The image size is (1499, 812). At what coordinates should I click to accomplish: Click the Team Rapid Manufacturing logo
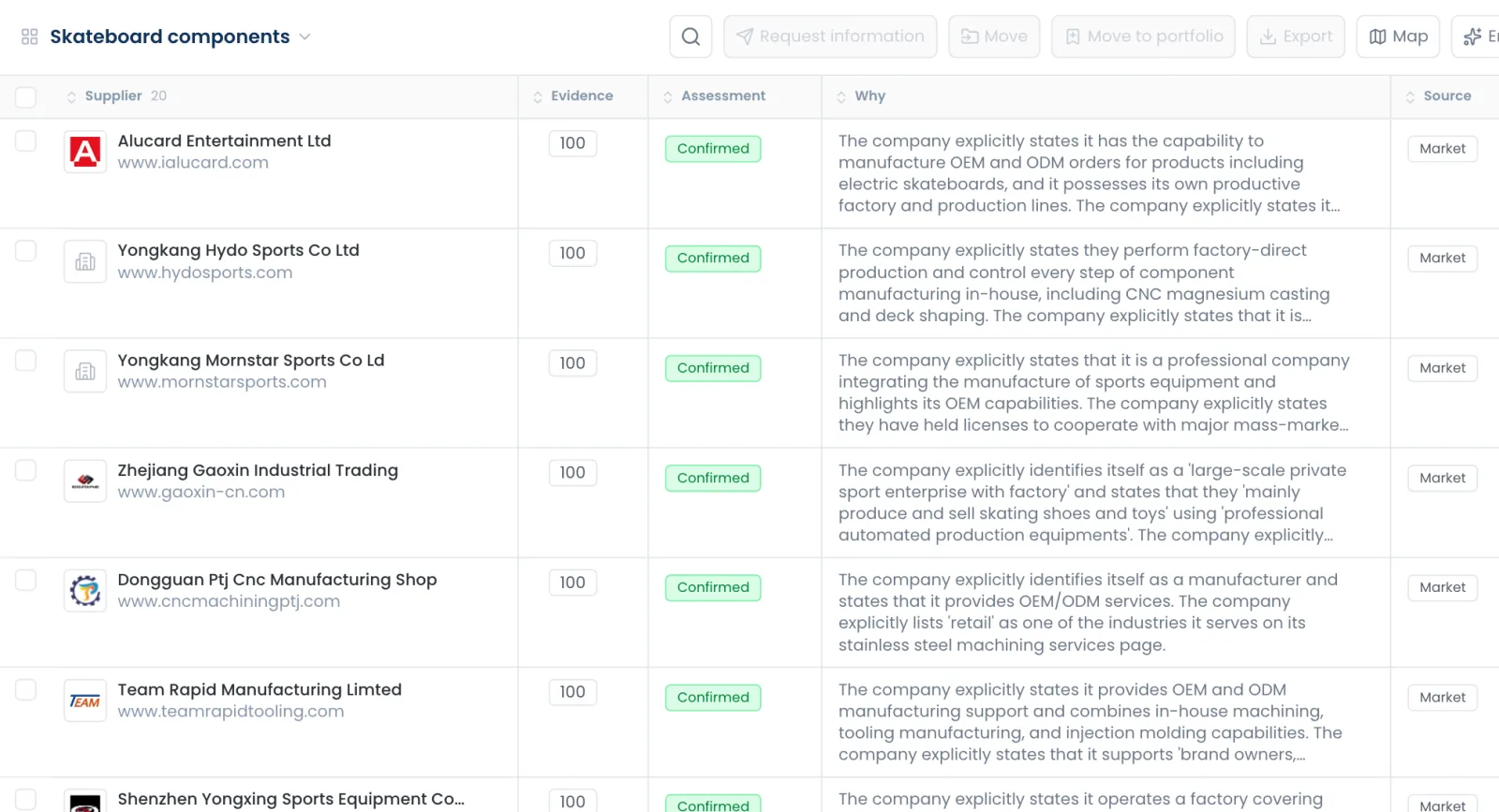(85, 701)
